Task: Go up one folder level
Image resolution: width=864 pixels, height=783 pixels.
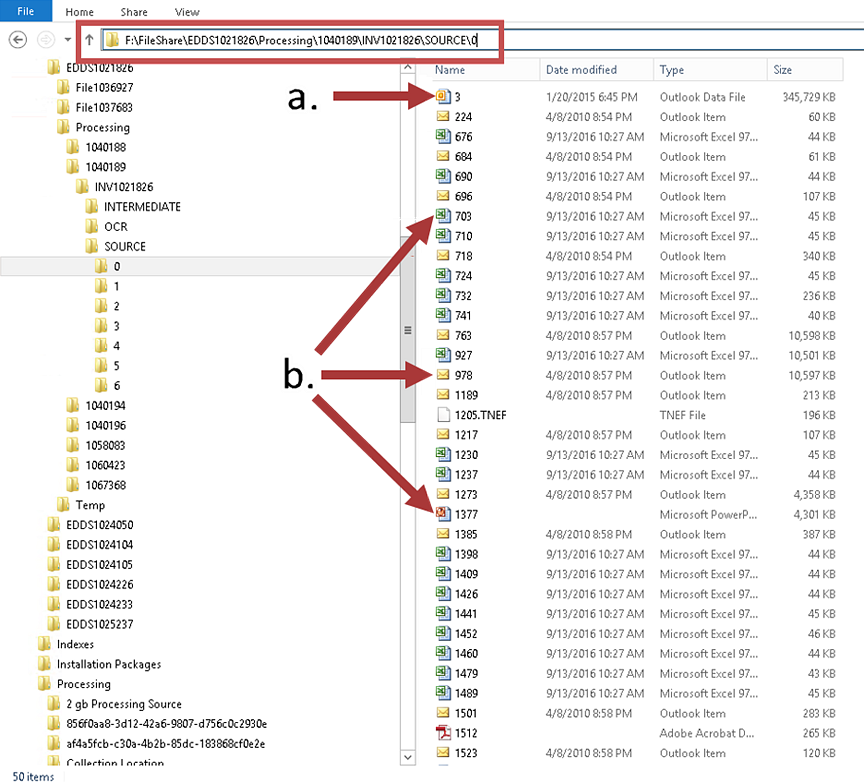Action: point(89,40)
